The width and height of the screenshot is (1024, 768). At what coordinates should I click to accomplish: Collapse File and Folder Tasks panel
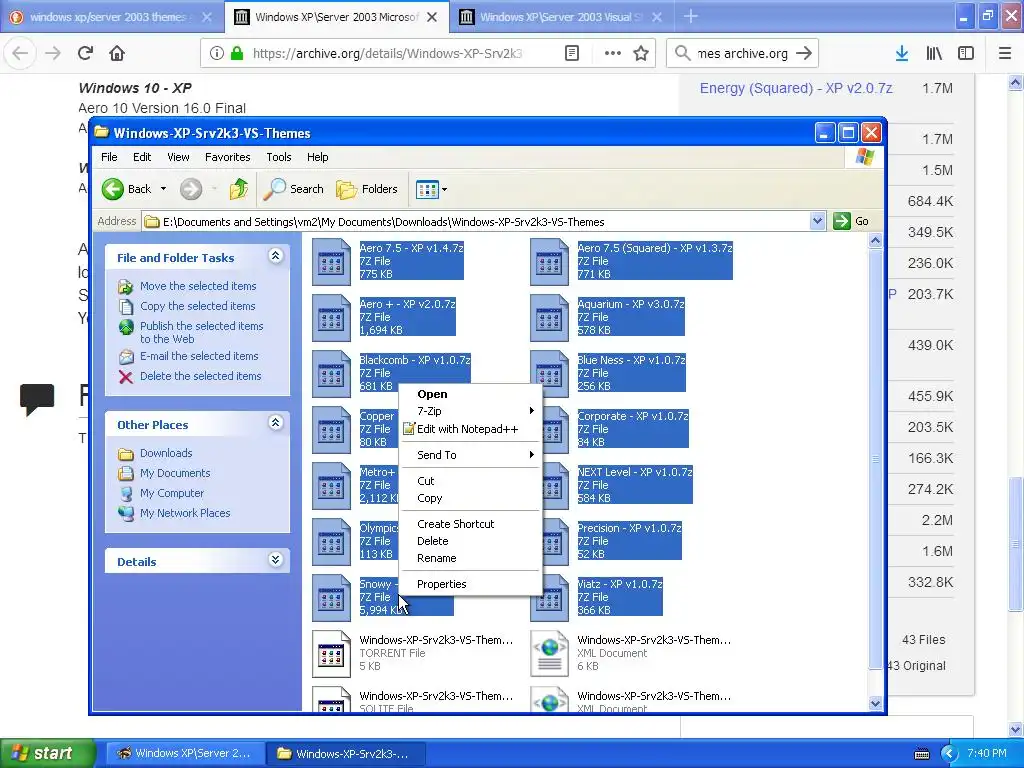pyautogui.click(x=276, y=256)
